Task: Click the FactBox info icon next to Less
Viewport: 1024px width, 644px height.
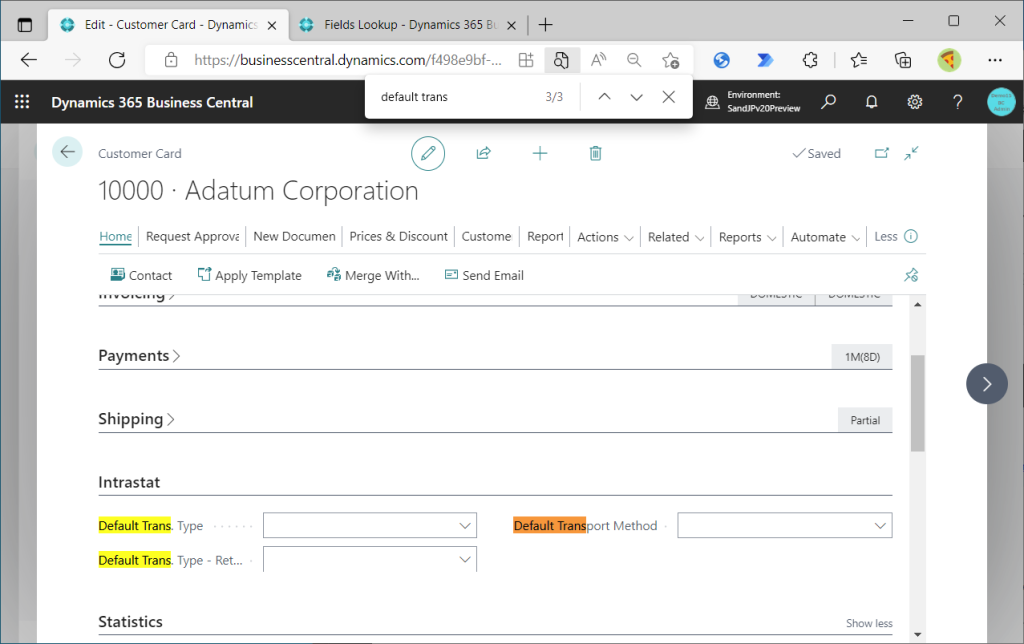Action: tap(911, 236)
